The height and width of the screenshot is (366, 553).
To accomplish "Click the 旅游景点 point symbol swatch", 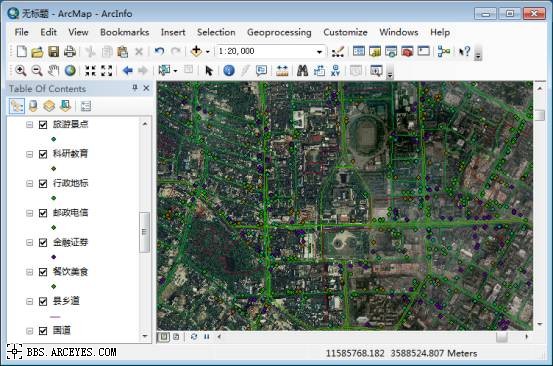I will [54, 139].
